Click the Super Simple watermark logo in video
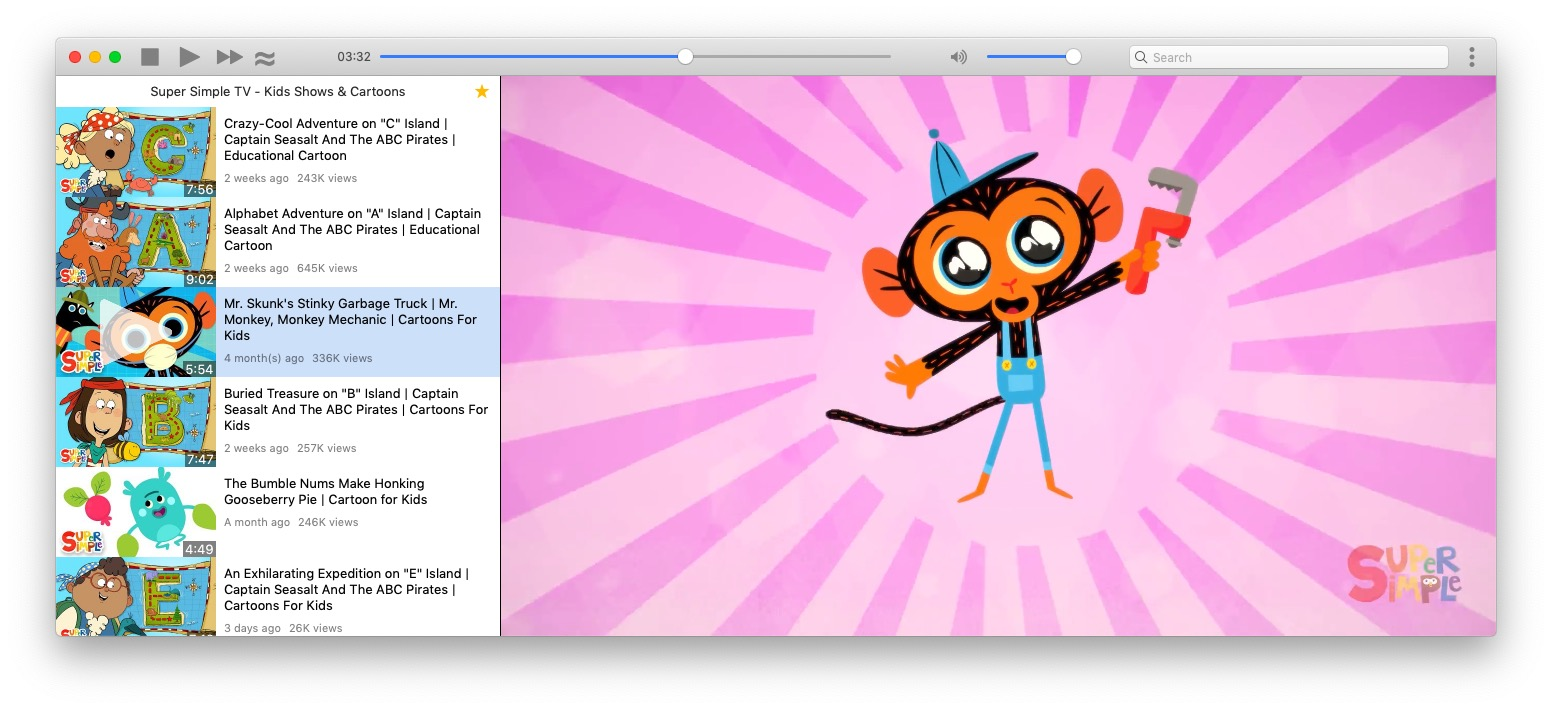The width and height of the screenshot is (1552, 710). [1404, 574]
